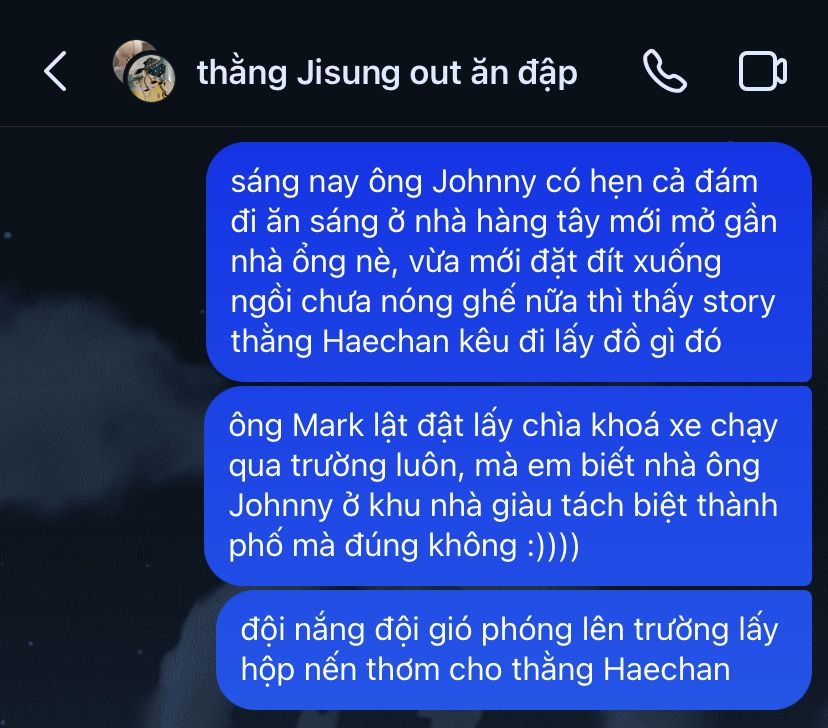Select the message starting "ông Mark lật đật"
This screenshot has width=828, height=728.
tap(507, 486)
